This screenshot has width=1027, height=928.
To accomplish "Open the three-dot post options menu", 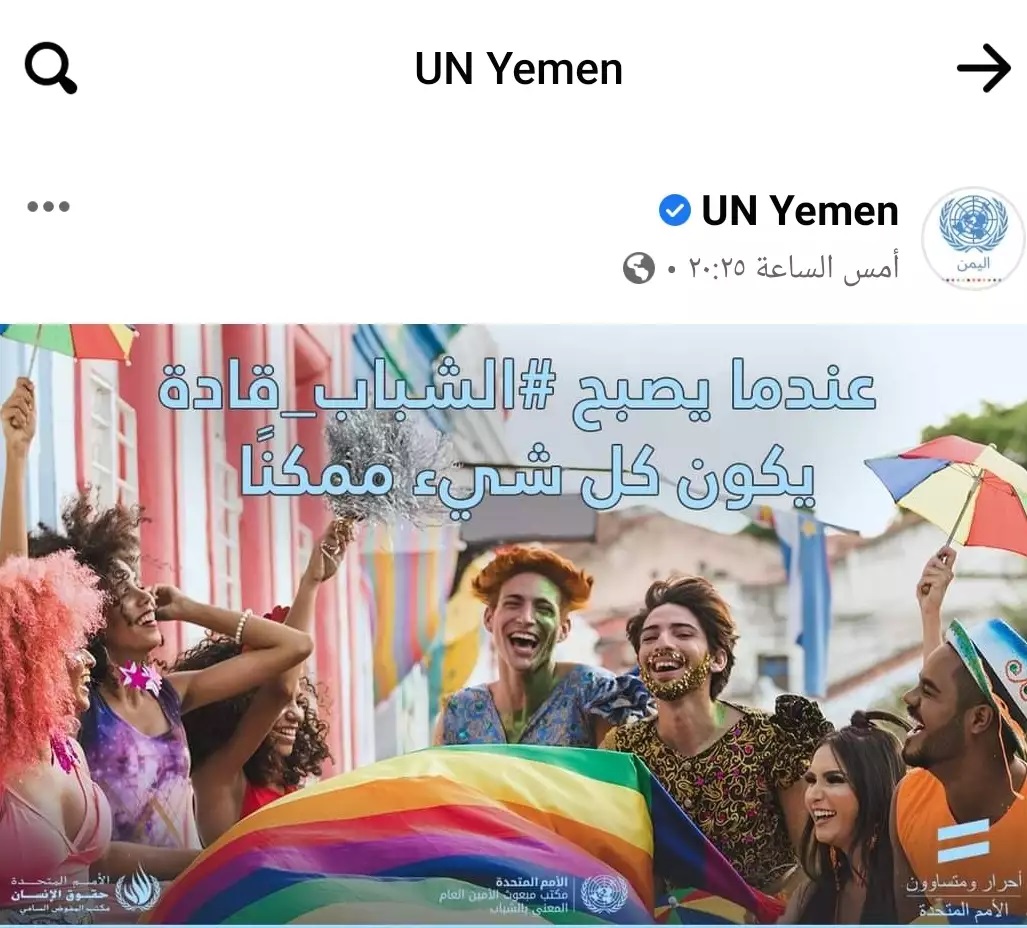I will 48,206.
